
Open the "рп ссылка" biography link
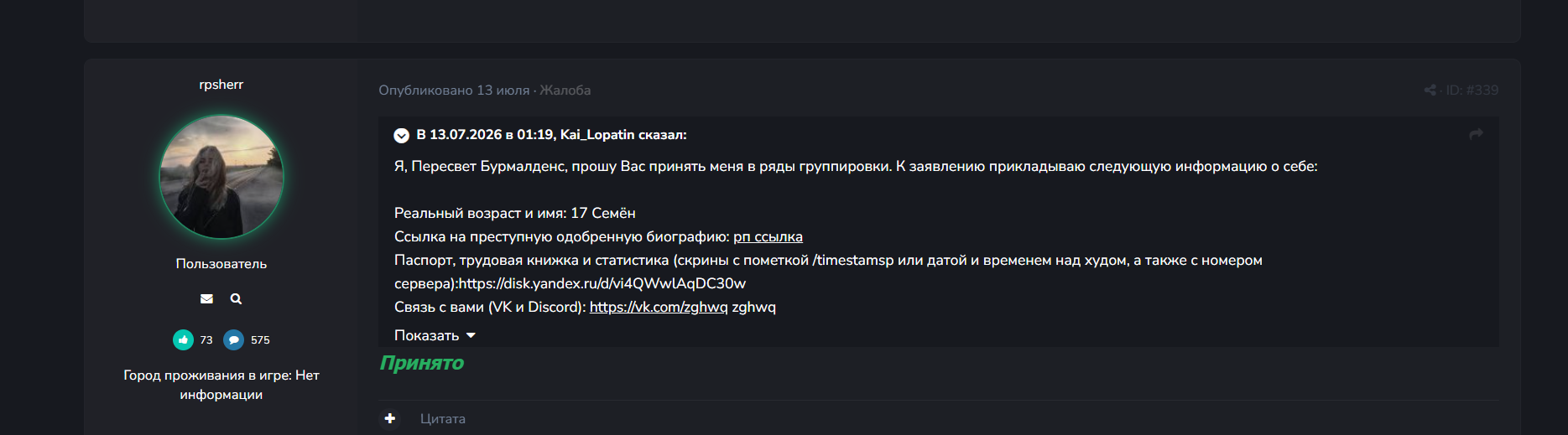(x=768, y=236)
